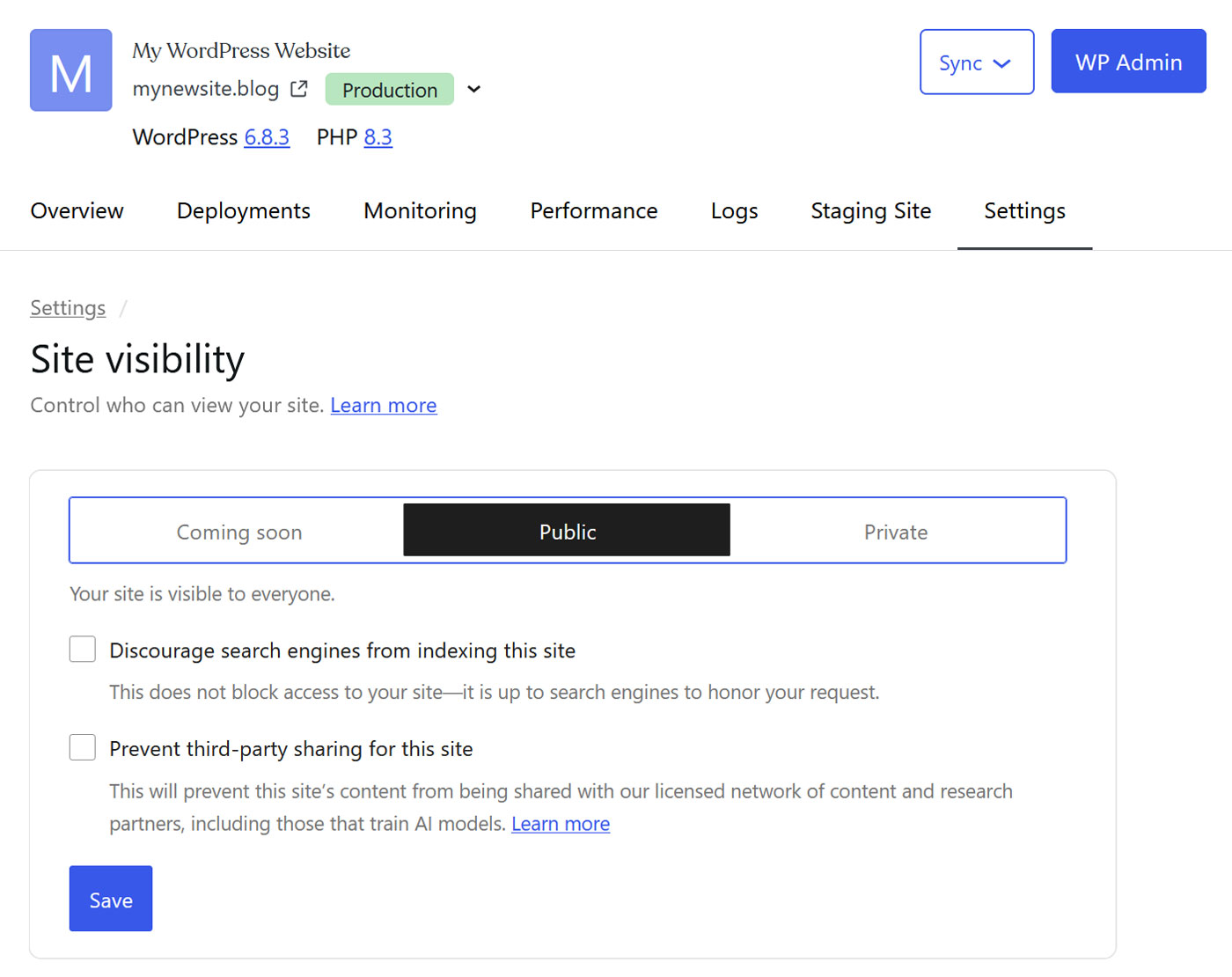Switch site visibility to "Private"
The width and height of the screenshot is (1232, 977).
[x=896, y=531]
